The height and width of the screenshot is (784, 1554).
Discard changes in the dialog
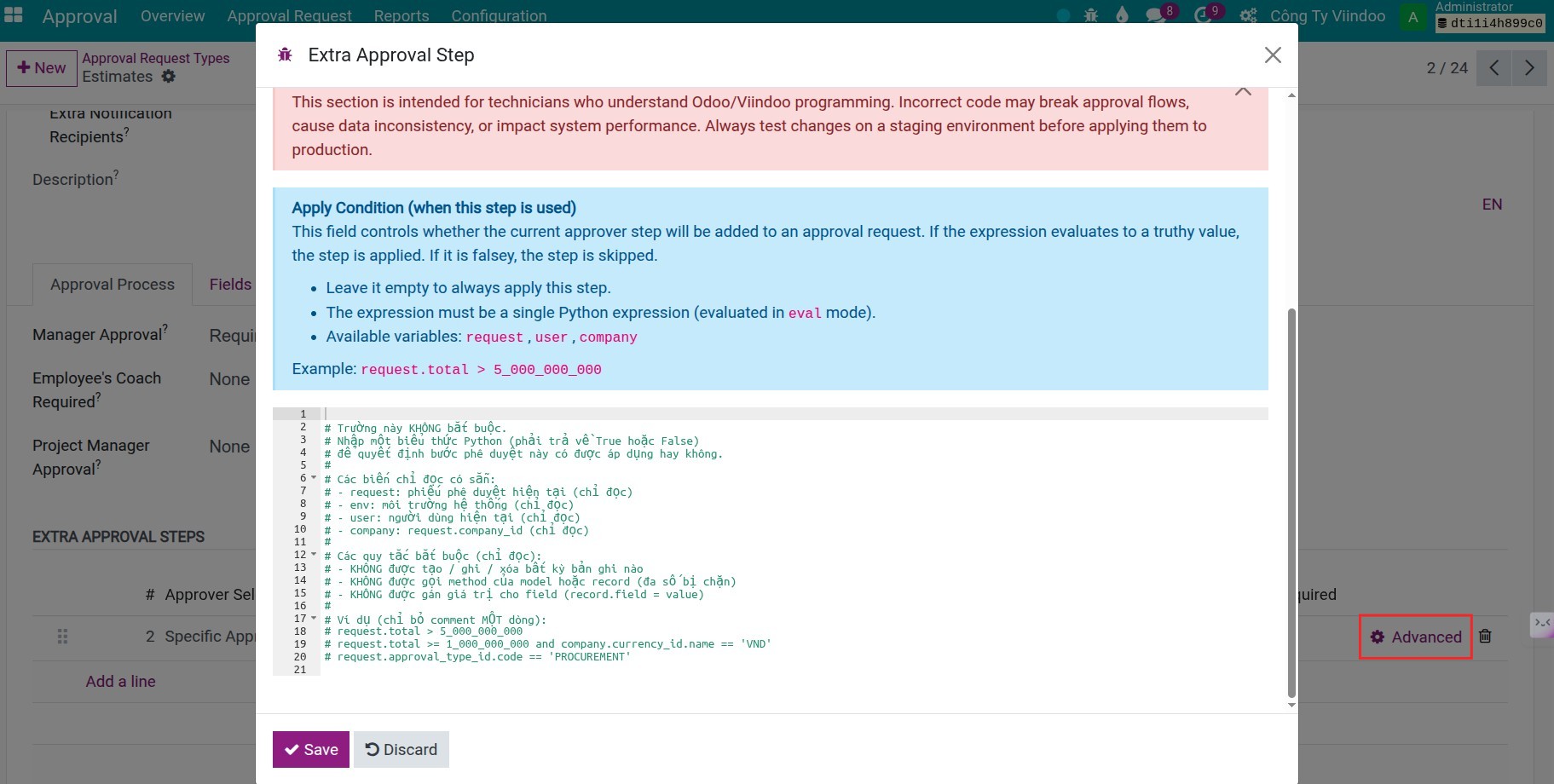(401, 749)
